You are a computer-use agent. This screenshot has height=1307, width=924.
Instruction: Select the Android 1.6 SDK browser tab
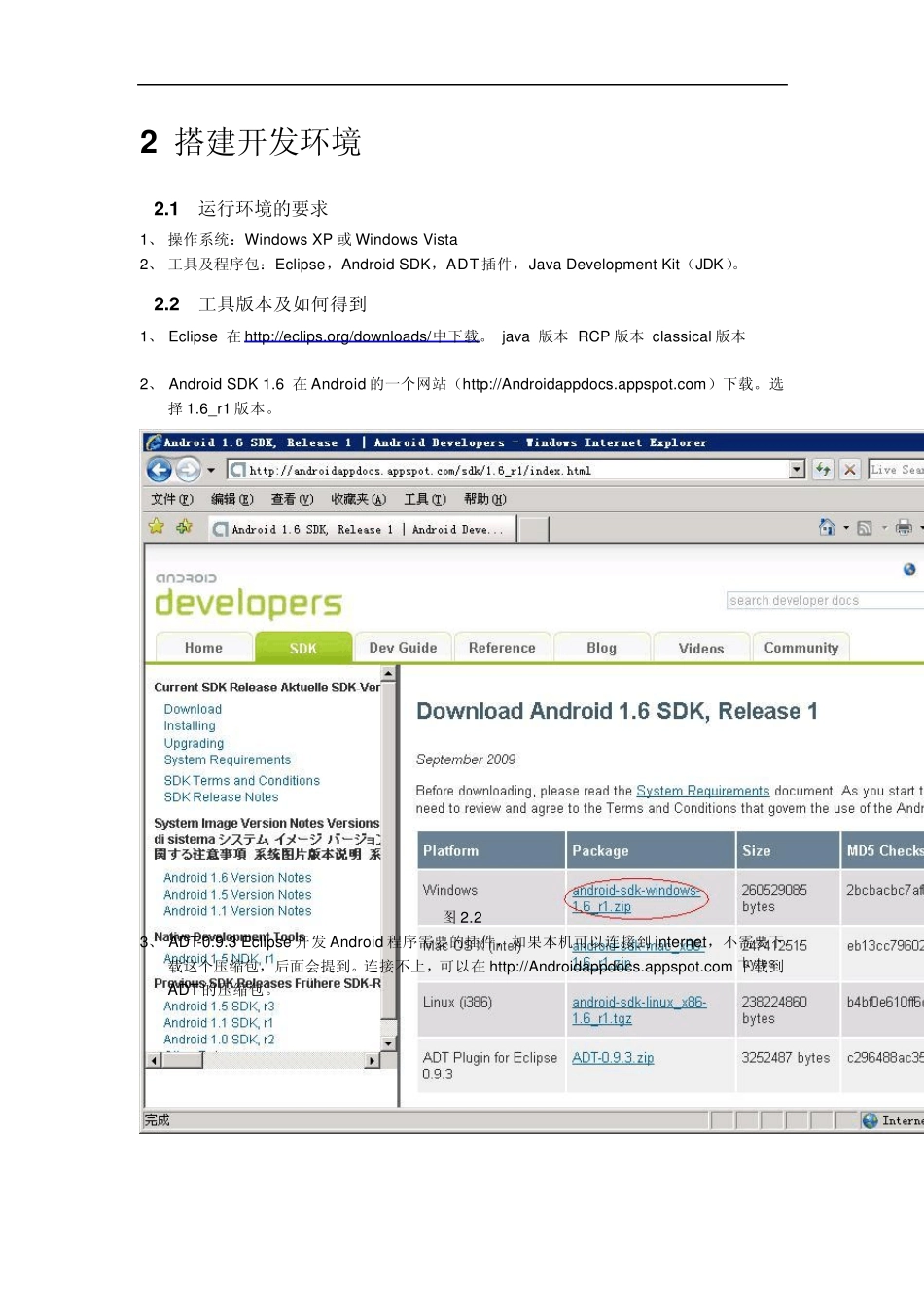coord(360,529)
